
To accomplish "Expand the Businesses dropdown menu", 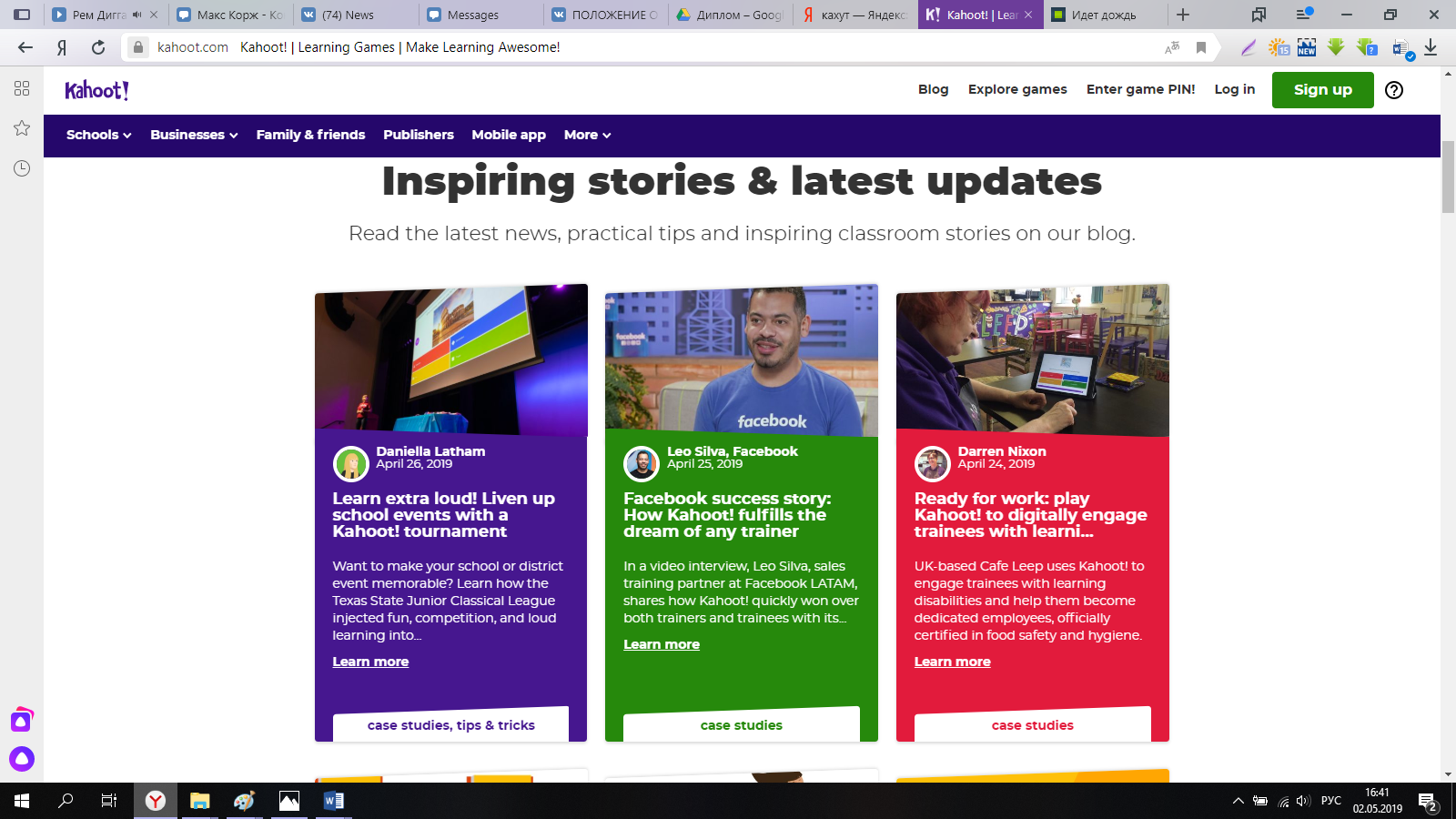I will click(194, 135).
